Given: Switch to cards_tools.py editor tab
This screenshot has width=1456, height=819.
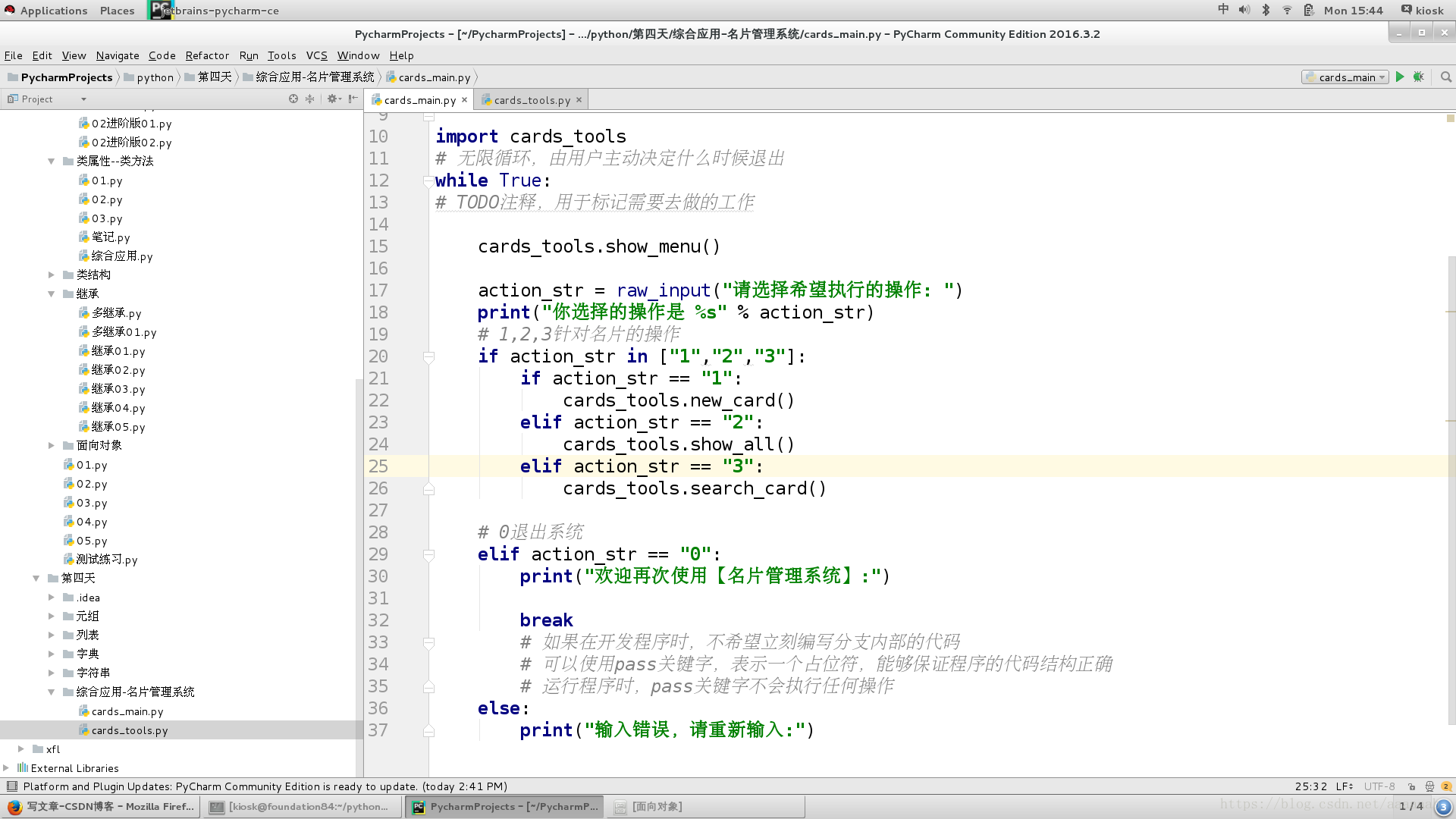Looking at the screenshot, I should [532, 100].
